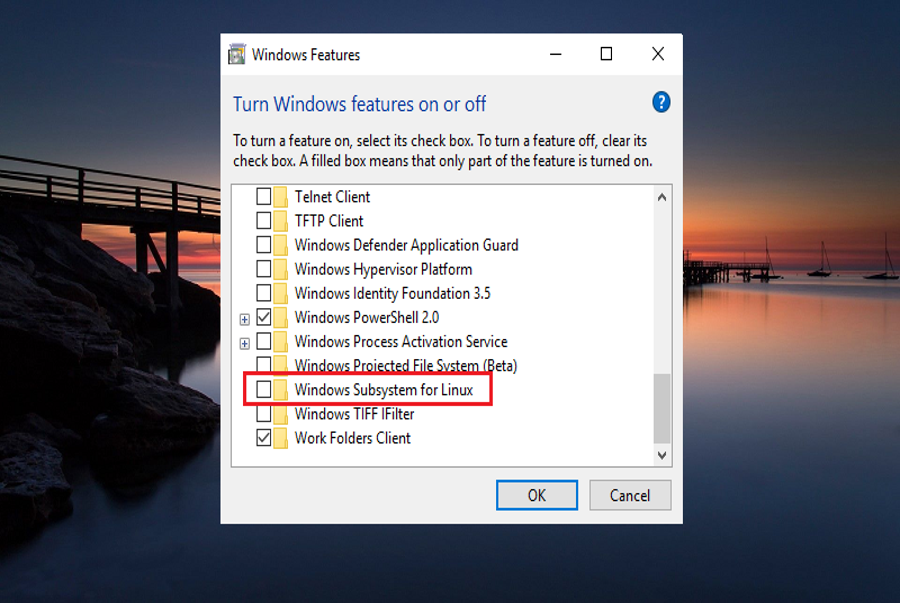
Task: Click the folder icon beside TFTP Client
Action: point(280,221)
